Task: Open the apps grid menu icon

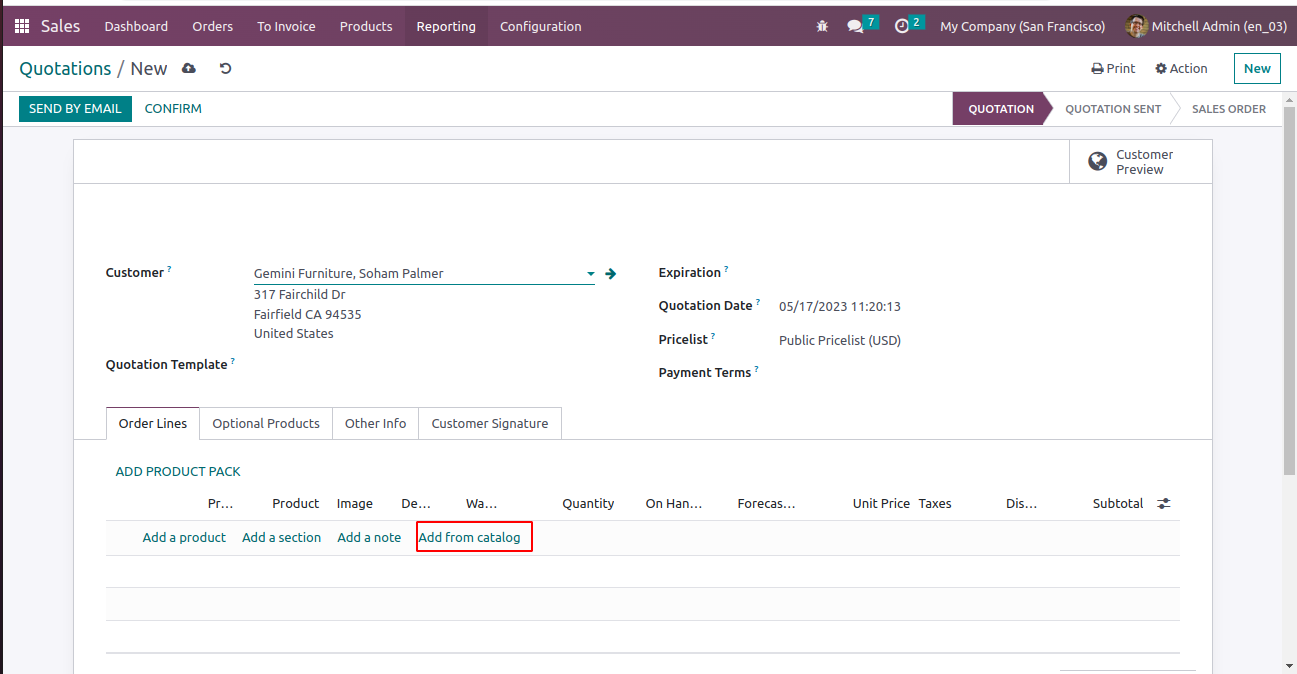Action: click(22, 27)
